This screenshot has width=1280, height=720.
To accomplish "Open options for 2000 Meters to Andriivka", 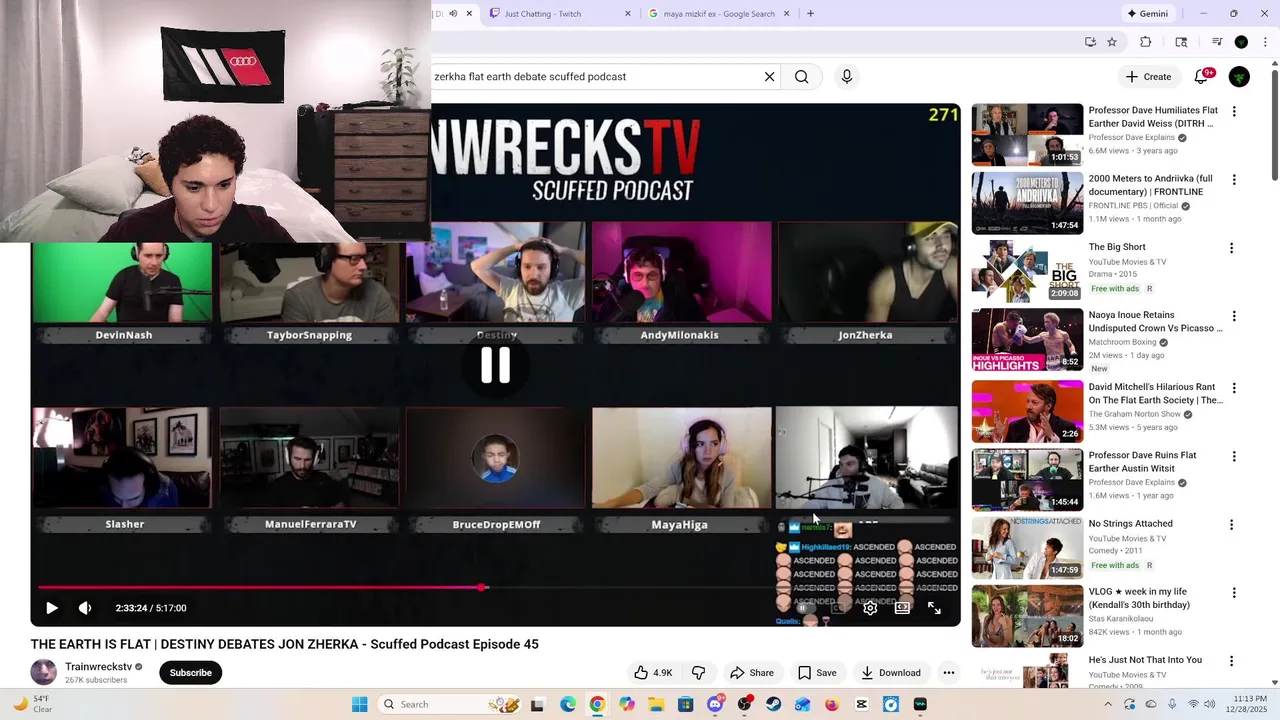I will [1234, 180].
